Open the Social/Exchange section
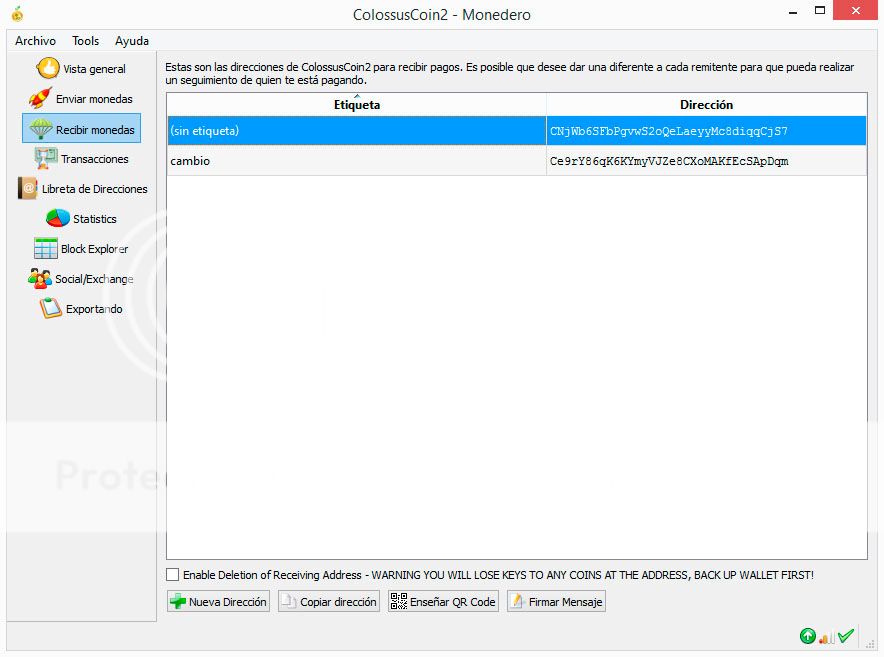The image size is (884, 657). tap(81, 279)
